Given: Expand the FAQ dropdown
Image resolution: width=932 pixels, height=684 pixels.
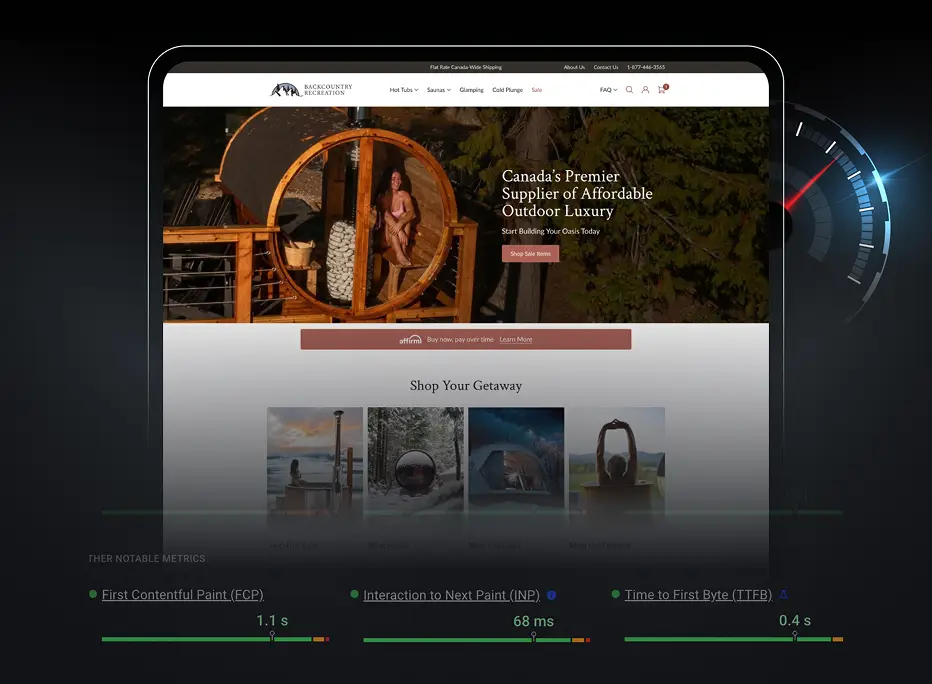Looking at the screenshot, I should pos(608,90).
